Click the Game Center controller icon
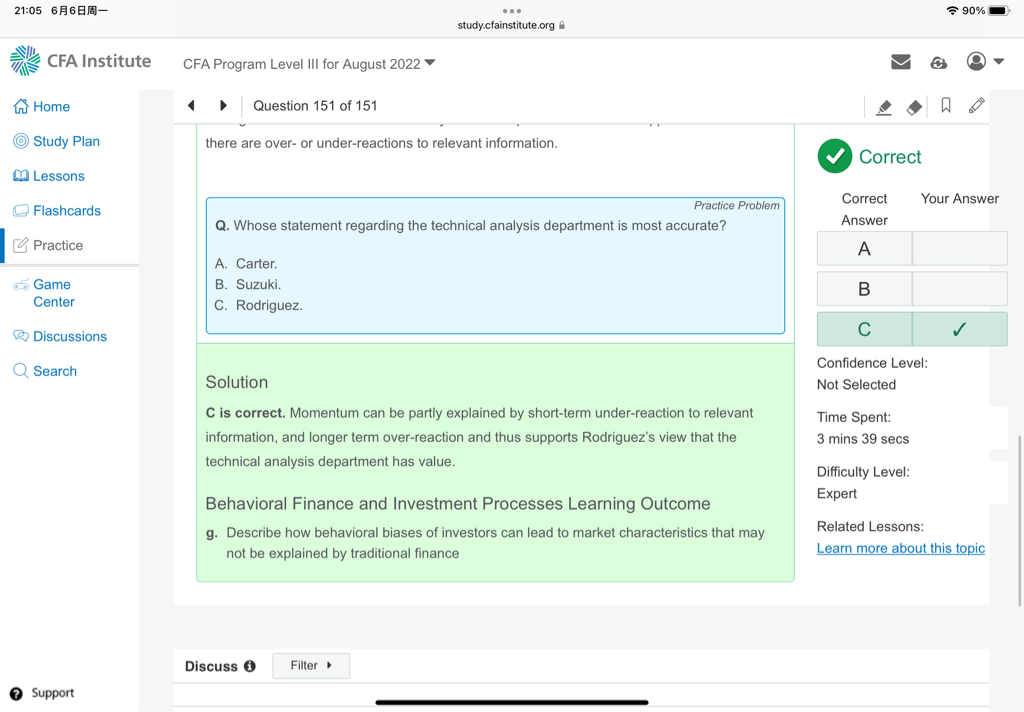Image resolution: width=1024 pixels, height=712 pixels. (x=21, y=285)
